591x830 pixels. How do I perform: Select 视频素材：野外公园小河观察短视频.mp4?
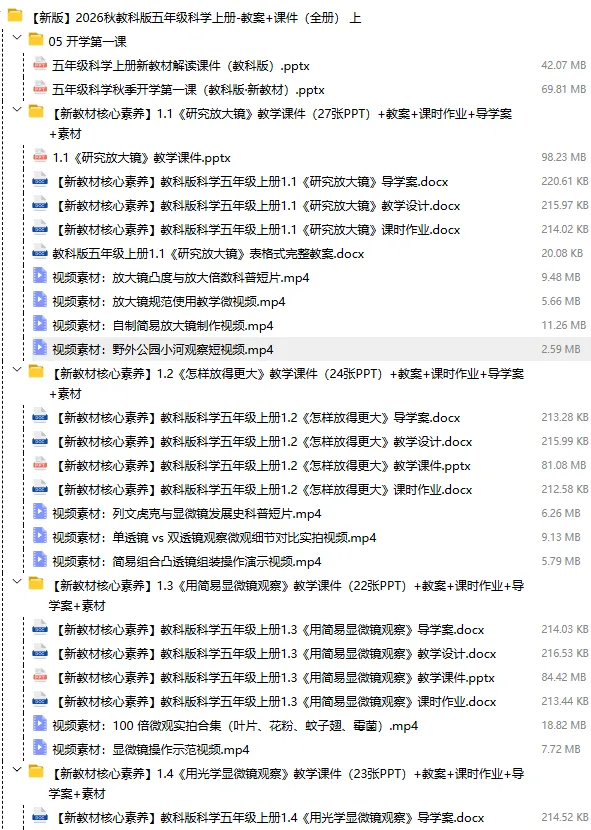[x=163, y=349]
